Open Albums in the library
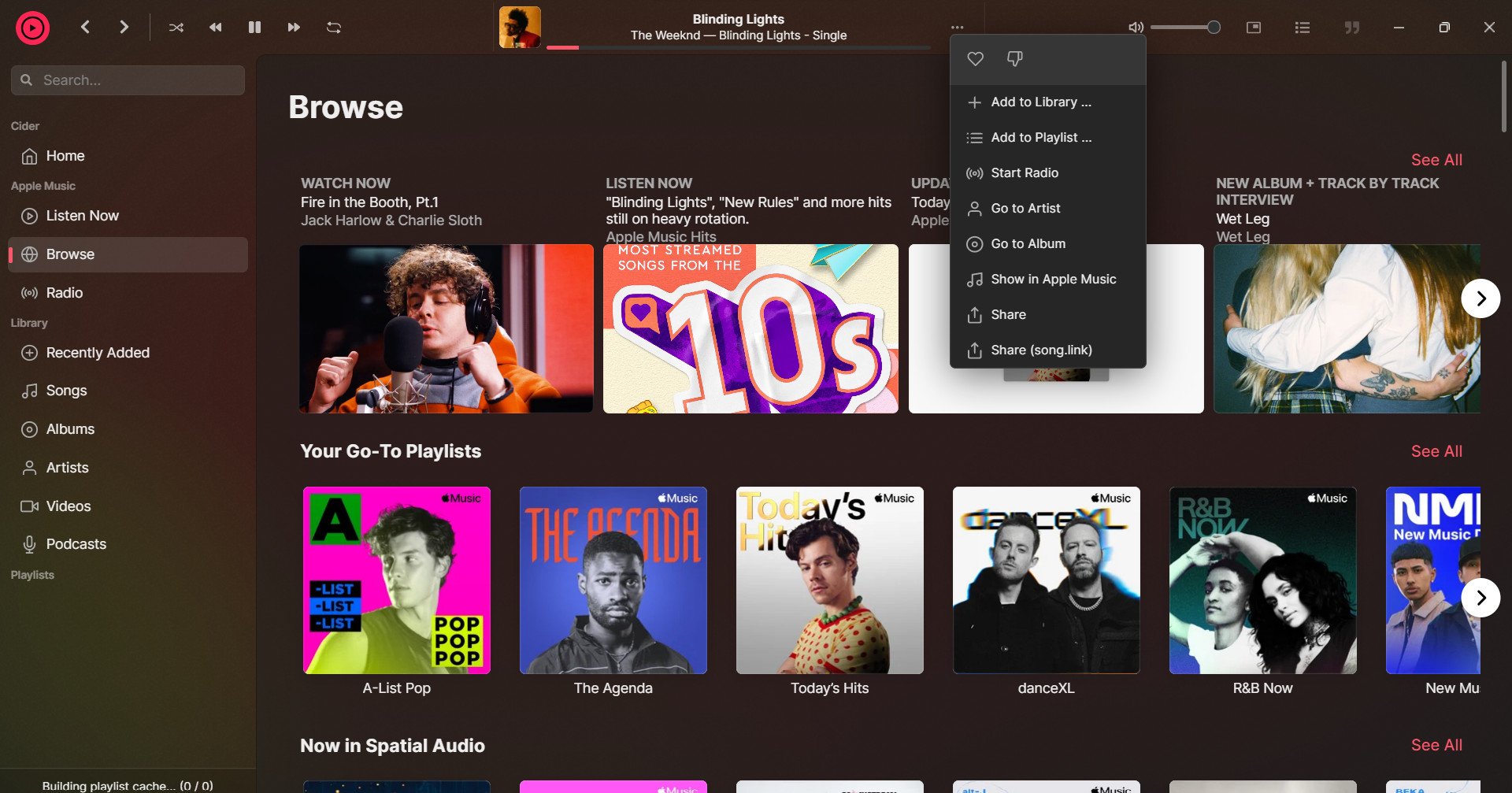 click(x=128, y=429)
